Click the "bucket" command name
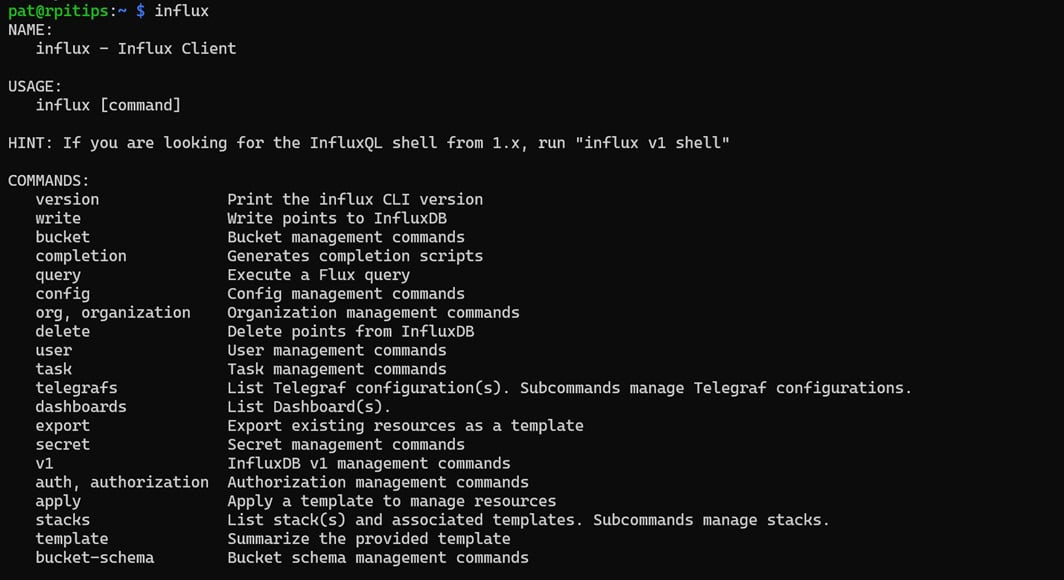The height and width of the screenshot is (580, 1064). click(62, 237)
